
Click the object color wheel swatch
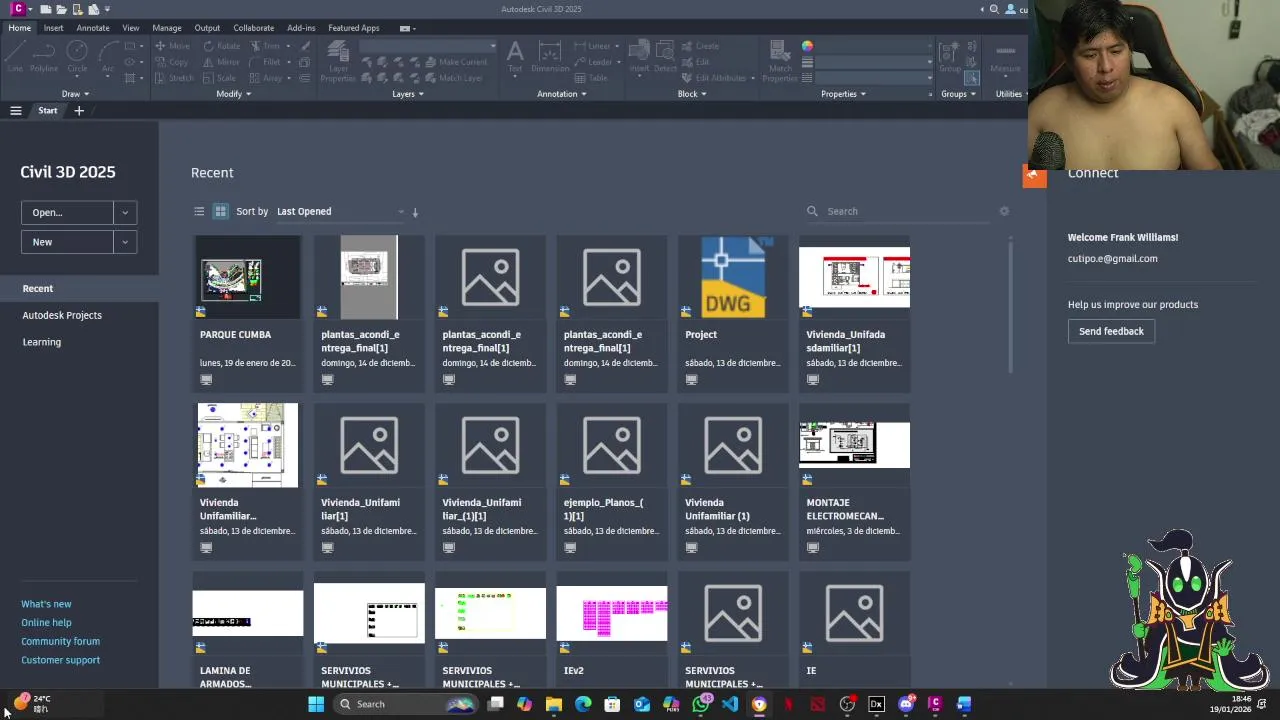[807, 46]
